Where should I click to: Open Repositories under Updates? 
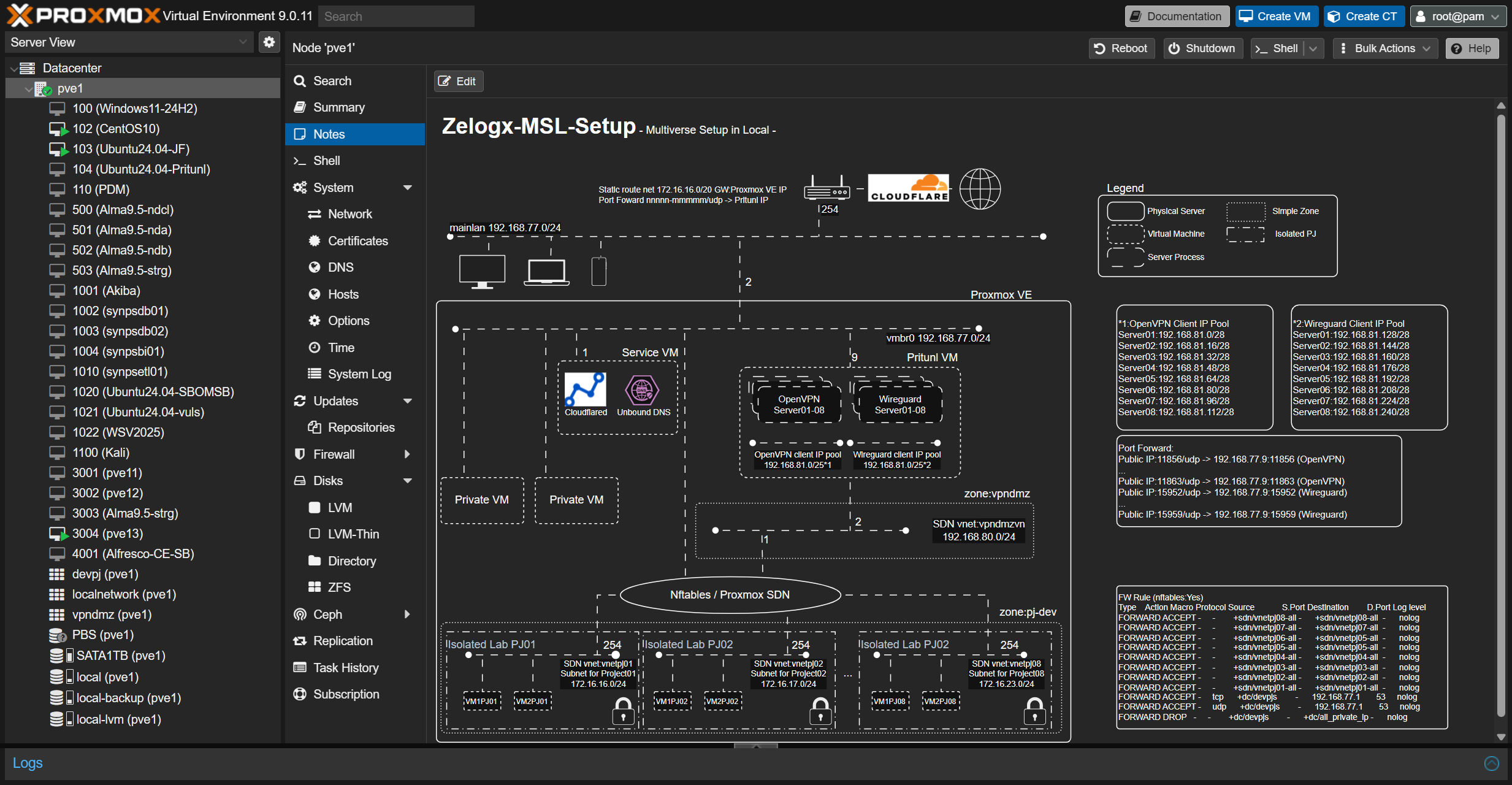coord(361,427)
